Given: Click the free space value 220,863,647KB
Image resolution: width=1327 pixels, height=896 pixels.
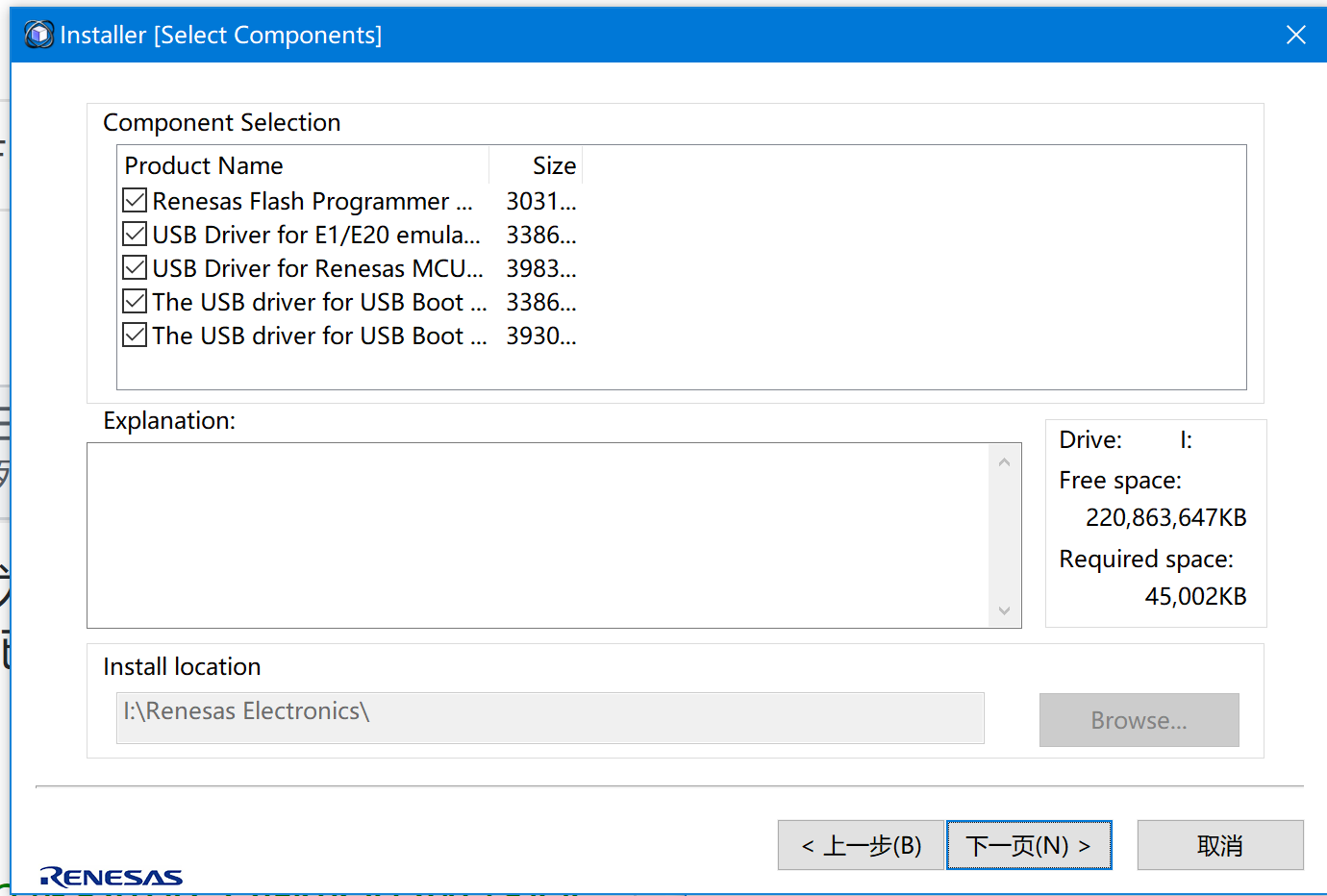Looking at the screenshot, I should [1165, 517].
